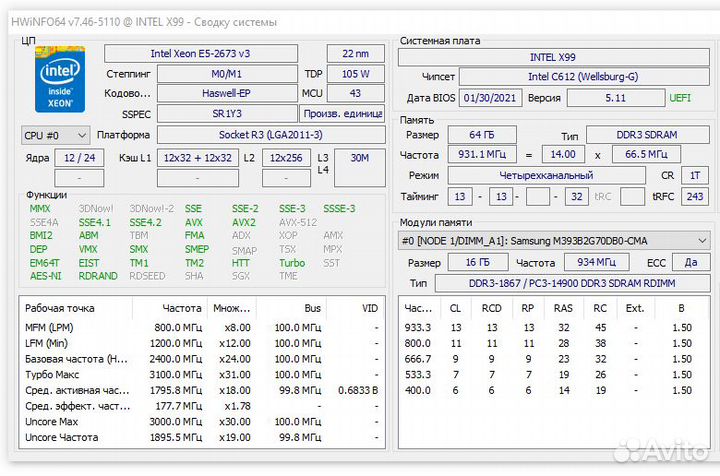
Task: Click the AES-NI feature indicator
Action: [45, 276]
